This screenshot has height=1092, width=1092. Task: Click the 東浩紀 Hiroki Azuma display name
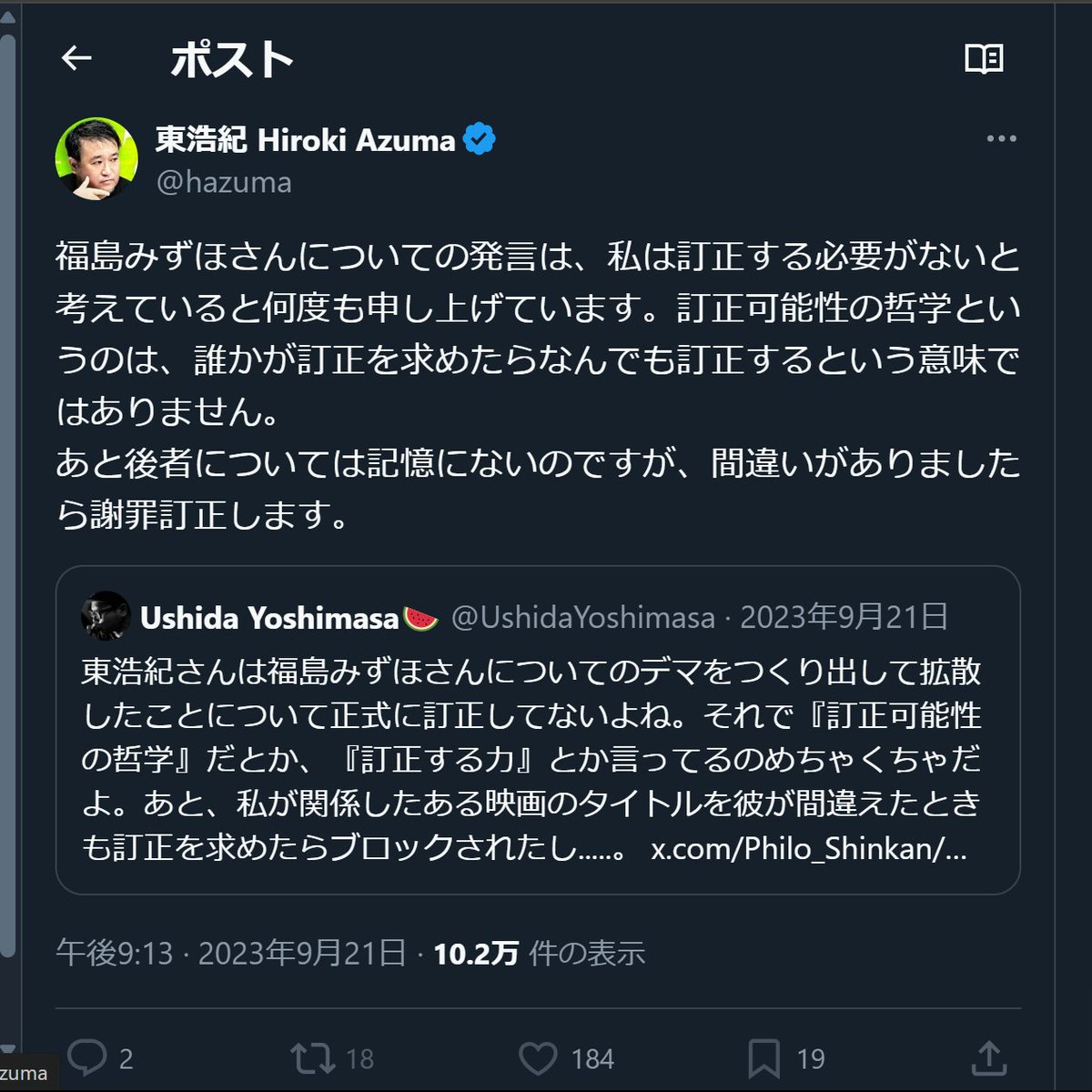(305, 139)
